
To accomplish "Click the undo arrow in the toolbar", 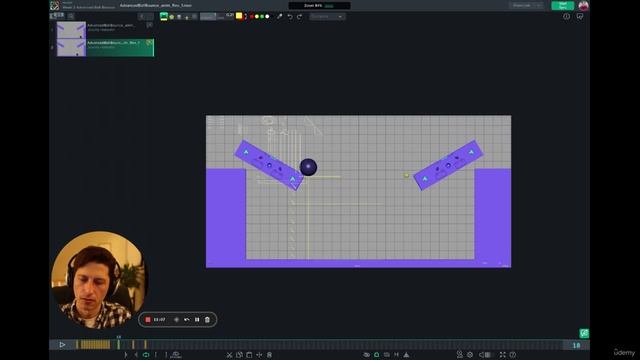I will 290,17.
